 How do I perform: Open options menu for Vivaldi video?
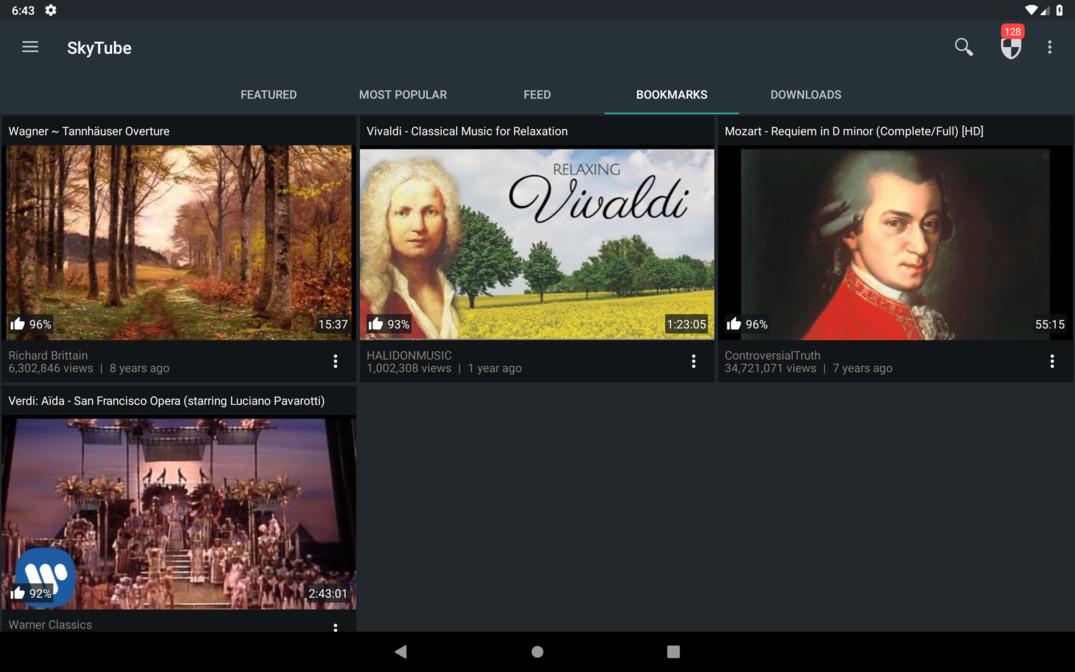693,362
